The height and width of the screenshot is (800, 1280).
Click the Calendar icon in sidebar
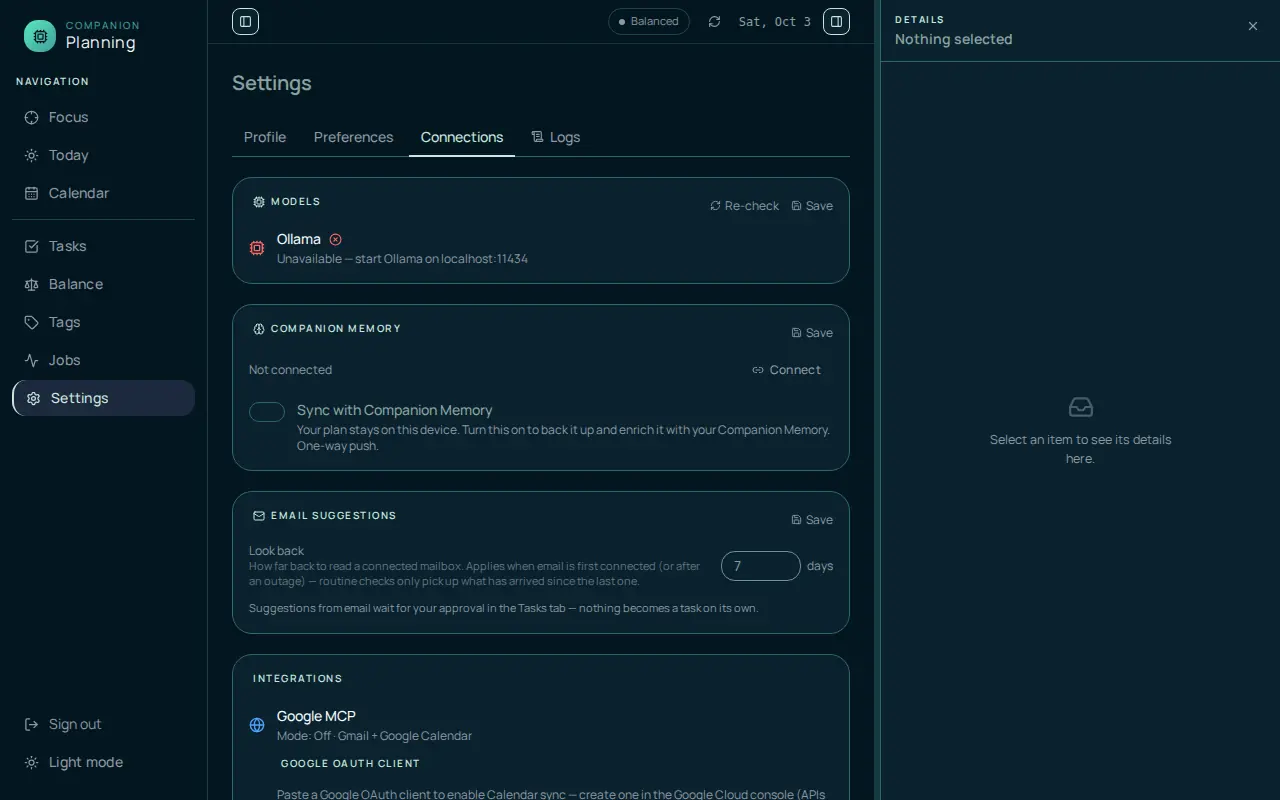point(31,193)
